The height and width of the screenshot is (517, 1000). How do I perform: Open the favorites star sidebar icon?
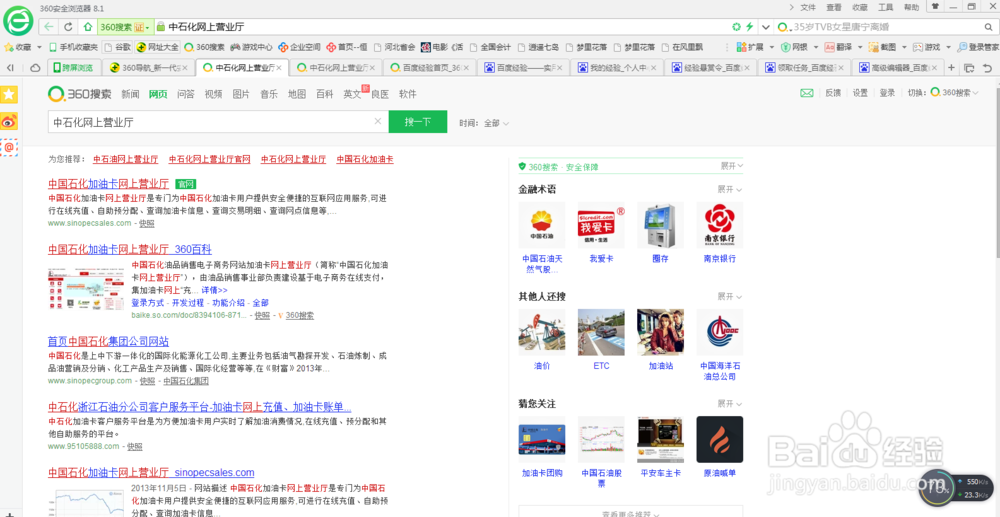(x=9, y=95)
